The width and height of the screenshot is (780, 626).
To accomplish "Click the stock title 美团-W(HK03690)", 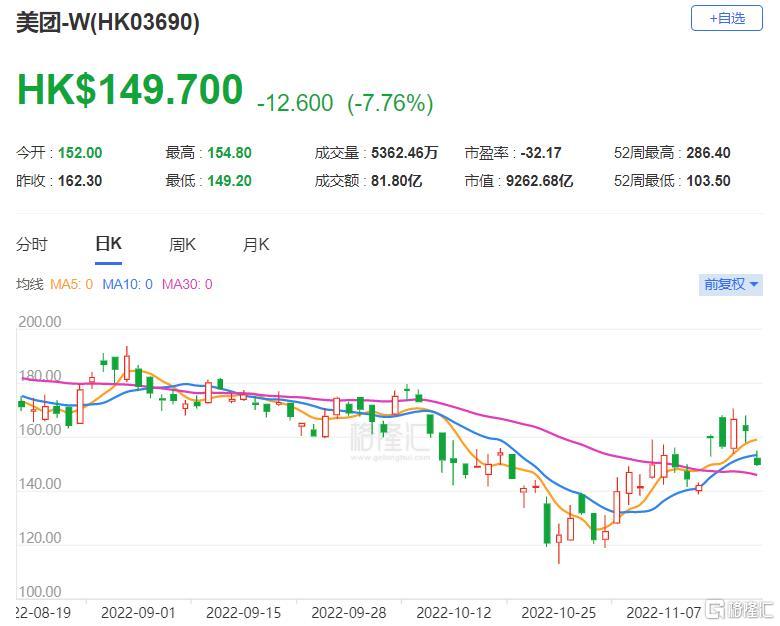I will coord(108,23).
